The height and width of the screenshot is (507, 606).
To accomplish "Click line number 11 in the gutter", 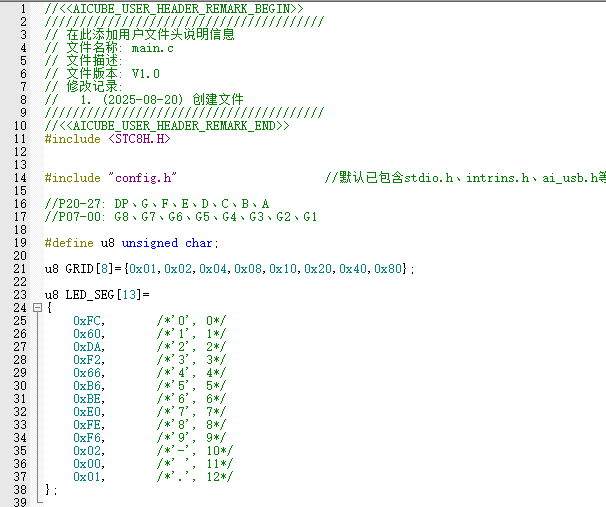I will [x=20, y=139].
